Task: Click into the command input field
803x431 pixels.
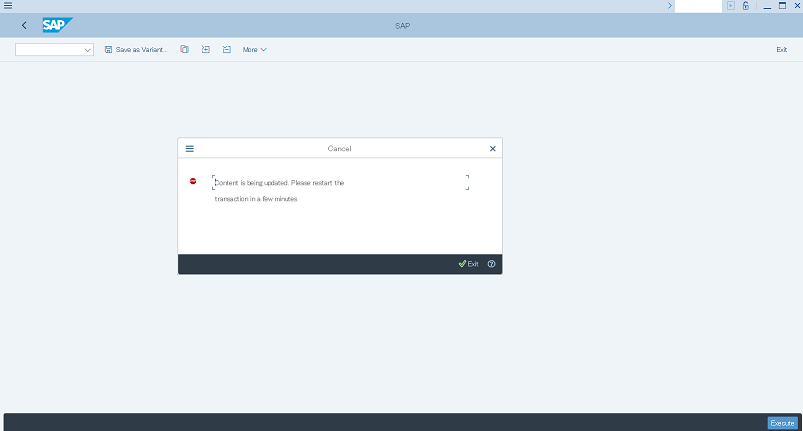Action: tap(698, 6)
